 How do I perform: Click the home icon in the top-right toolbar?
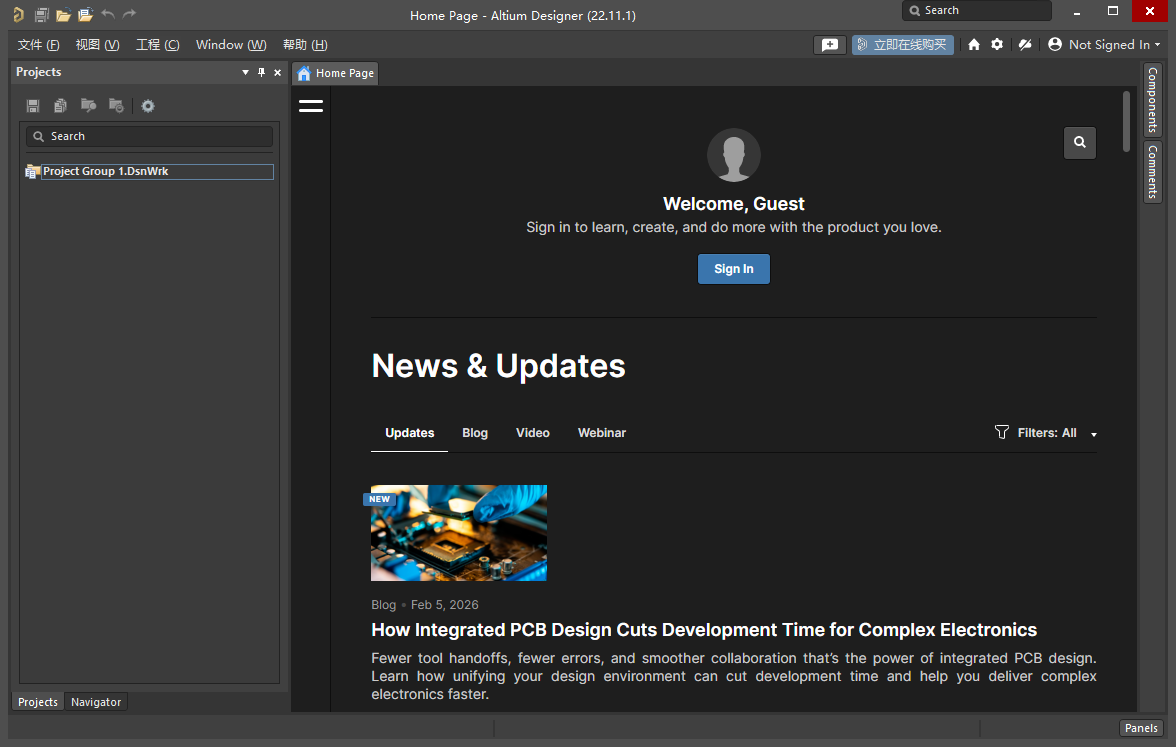(x=974, y=45)
